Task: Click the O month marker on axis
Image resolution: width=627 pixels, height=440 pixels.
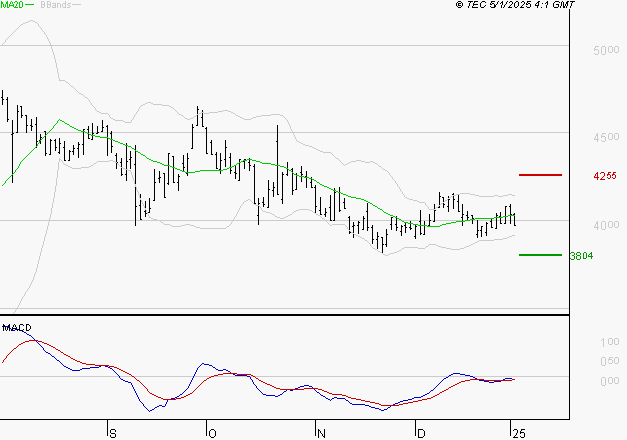Action: tap(212, 434)
